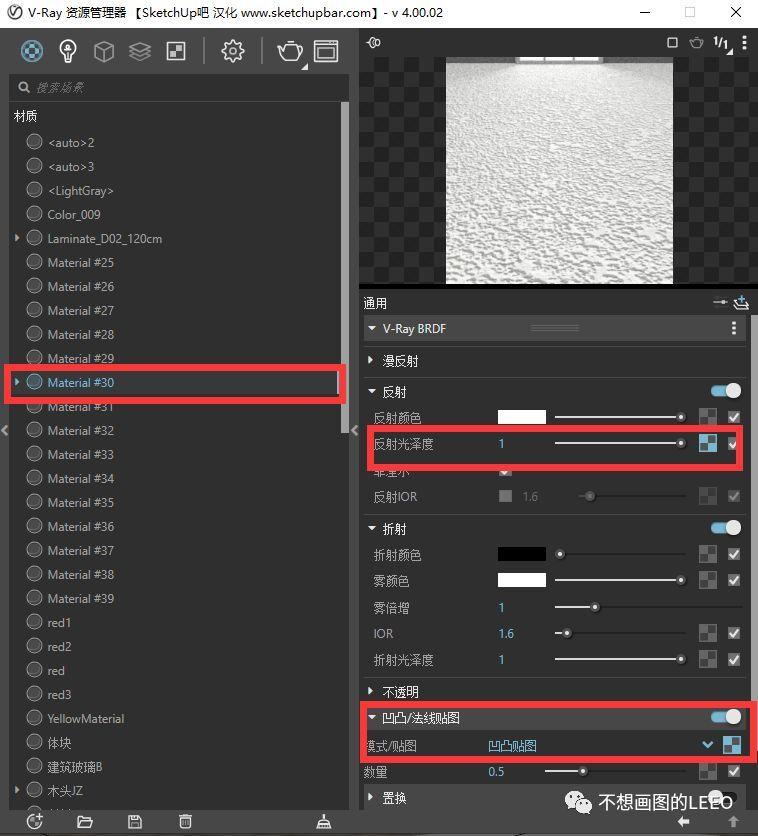This screenshot has height=836, width=758.
Task: Select material red2
Action: coord(59,647)
